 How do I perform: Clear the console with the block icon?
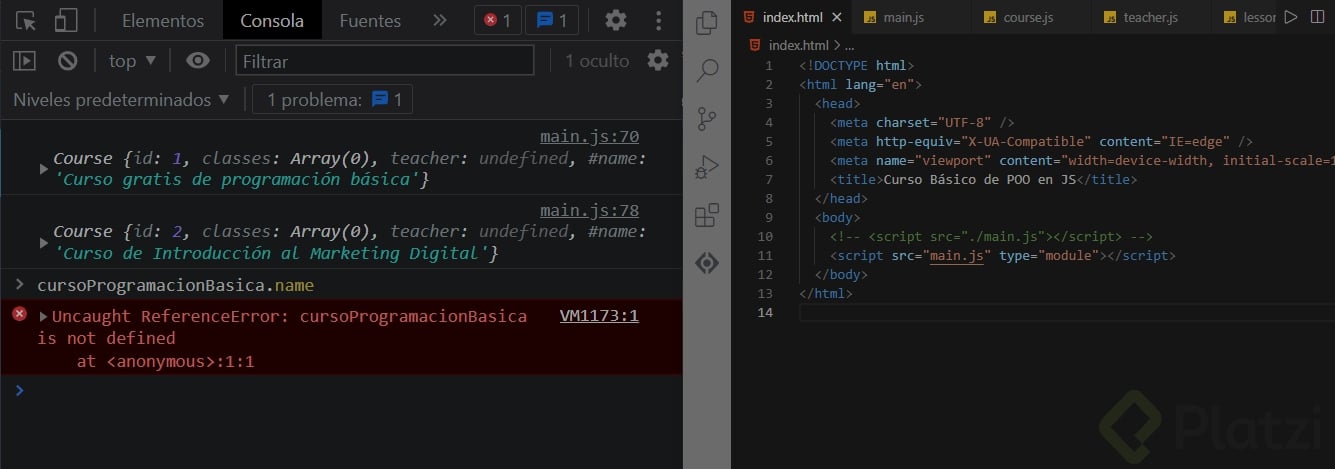point(67,61)
